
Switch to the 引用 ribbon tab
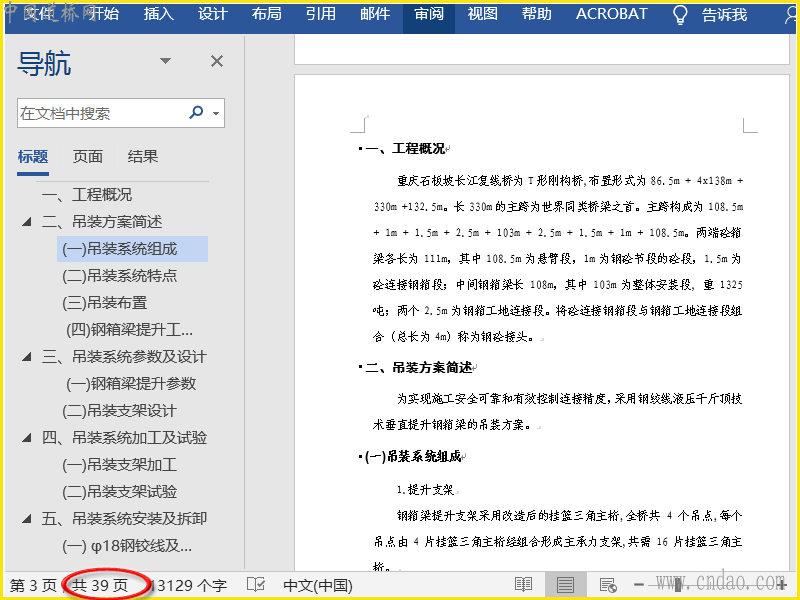coord(320,13)
